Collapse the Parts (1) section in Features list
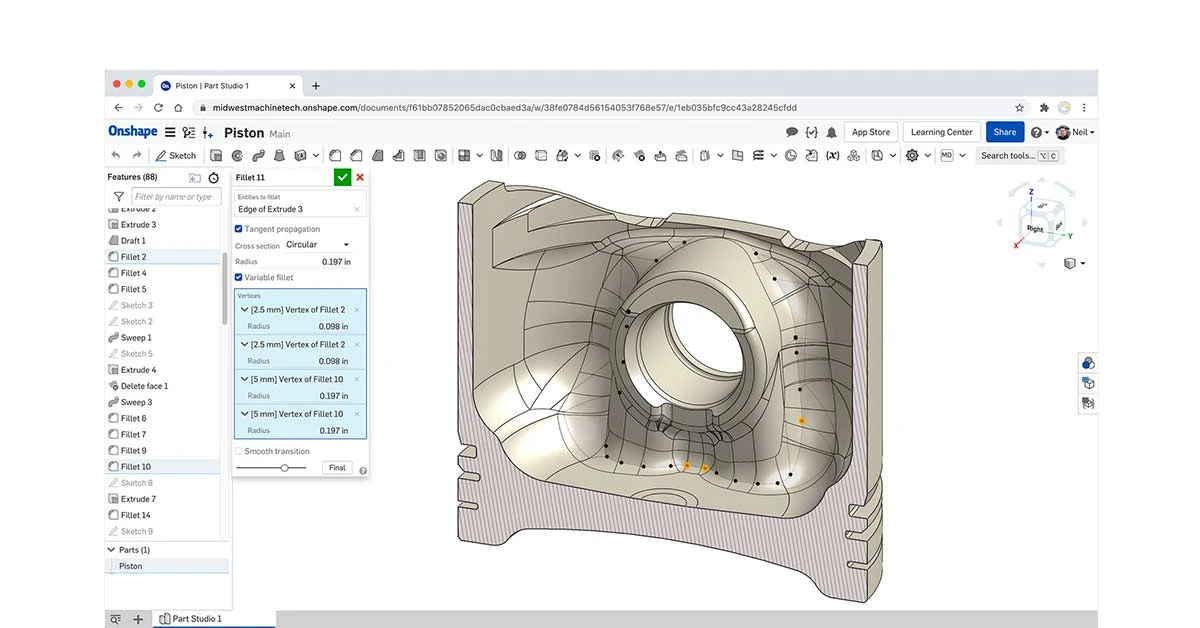Image resolution: width=1200 pixels, height=628 pixels. 113,549
